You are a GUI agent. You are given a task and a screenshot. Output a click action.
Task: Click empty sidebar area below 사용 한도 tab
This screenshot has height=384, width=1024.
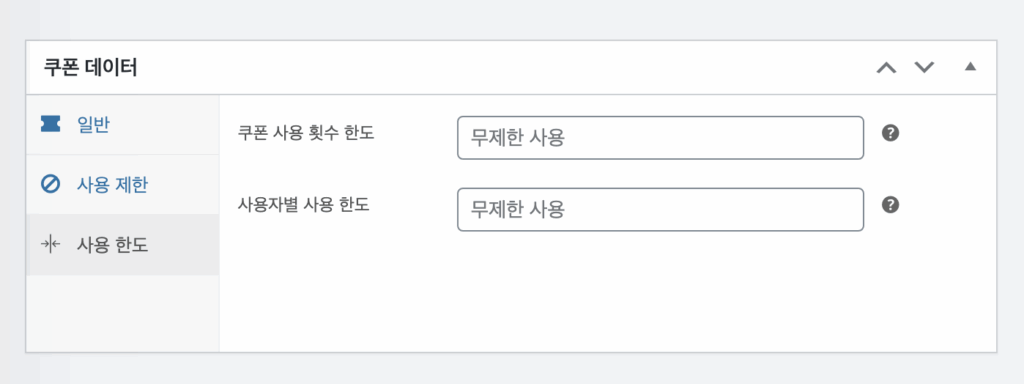(x=123, y=313)
